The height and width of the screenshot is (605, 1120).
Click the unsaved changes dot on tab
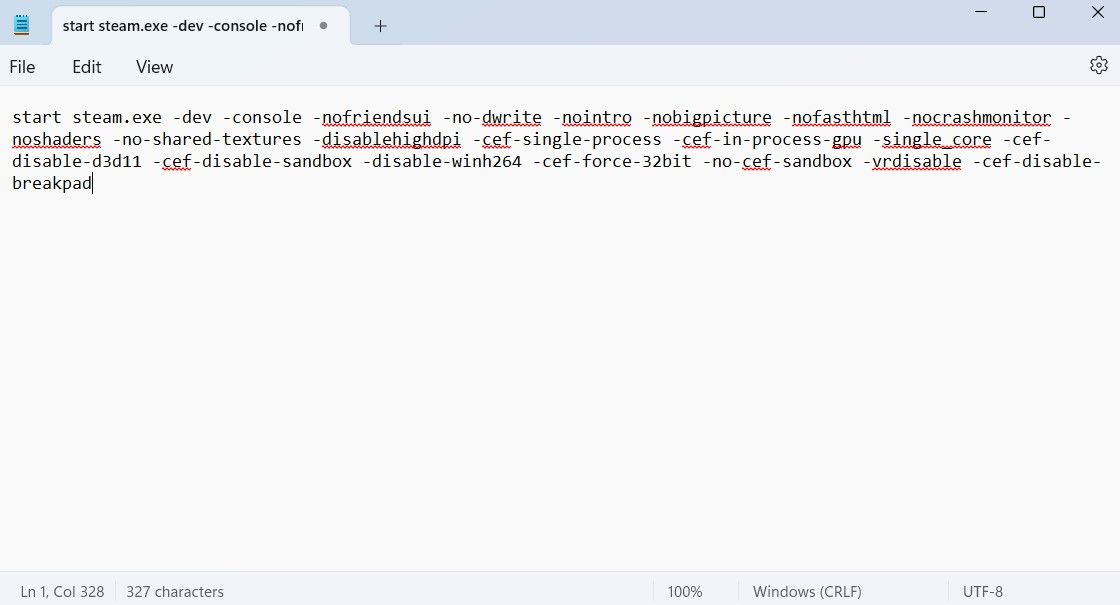tap(324, 26)
